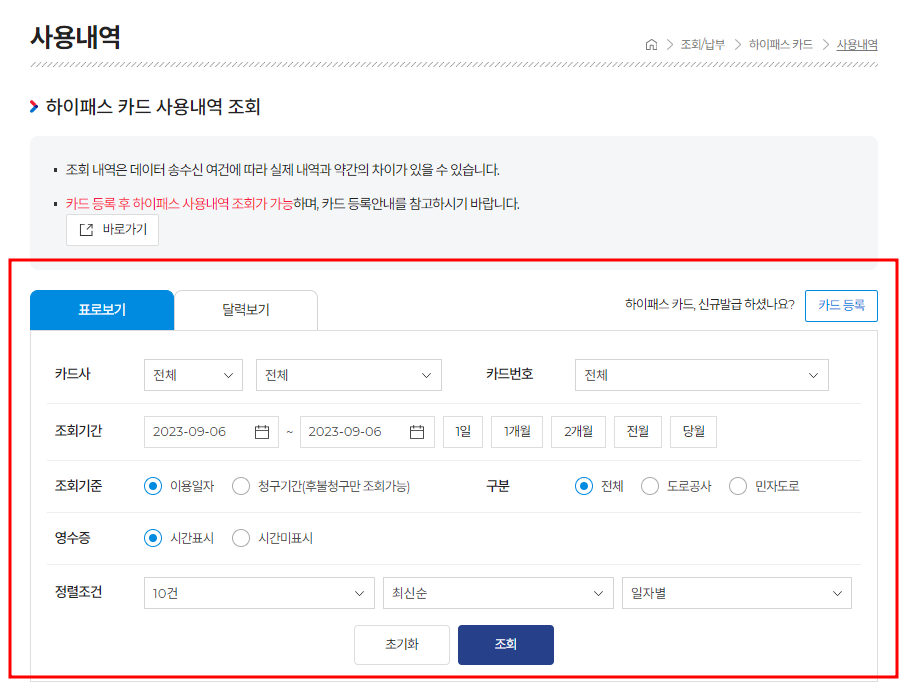Click the 조회 search button
This screenshot has height=683, width=911.
coord(505,644)
